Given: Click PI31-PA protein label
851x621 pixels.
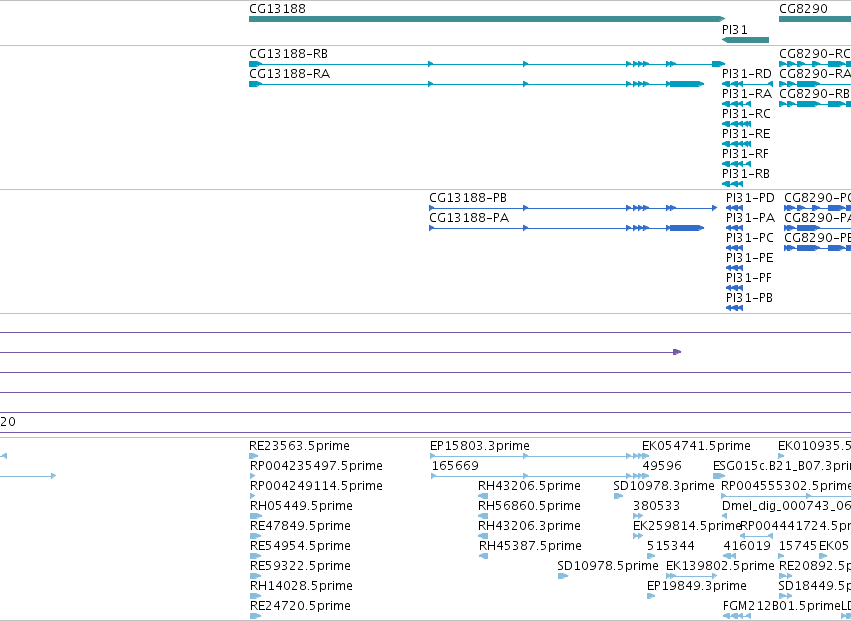Looking at the screenshot, I should point(750,218).
